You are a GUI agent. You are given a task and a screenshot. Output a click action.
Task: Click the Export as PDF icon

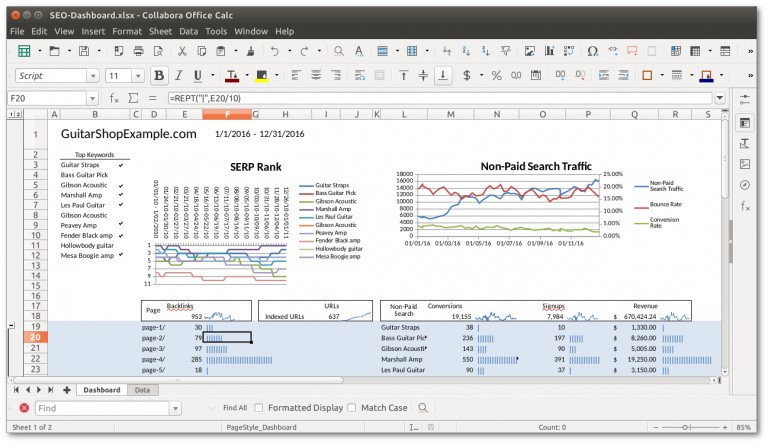click(119, 51)
